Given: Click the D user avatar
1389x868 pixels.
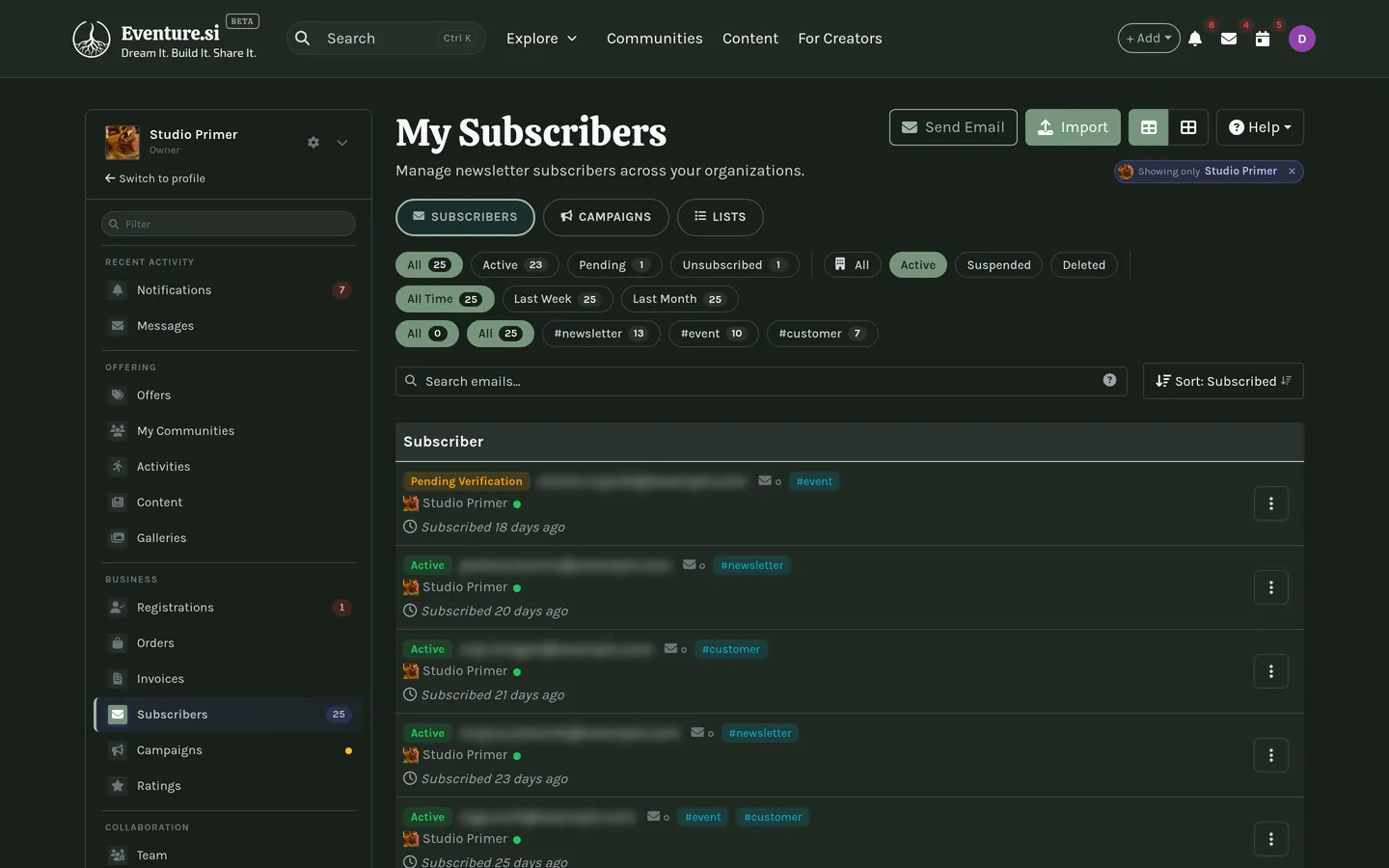Looking at the screenshot, I should point(1302,39).
